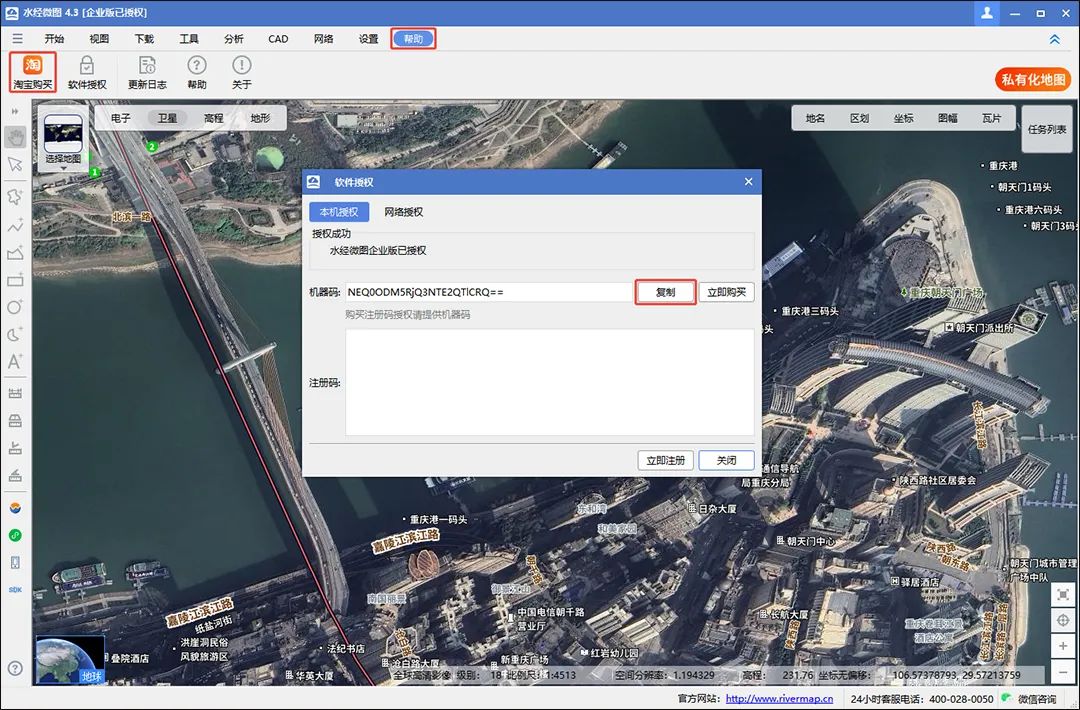The height and width of the screenshot is (710, 1080).
Task: Toggle place names (地名) overlay
Action: pyautogui.click(x=816, y=118)
